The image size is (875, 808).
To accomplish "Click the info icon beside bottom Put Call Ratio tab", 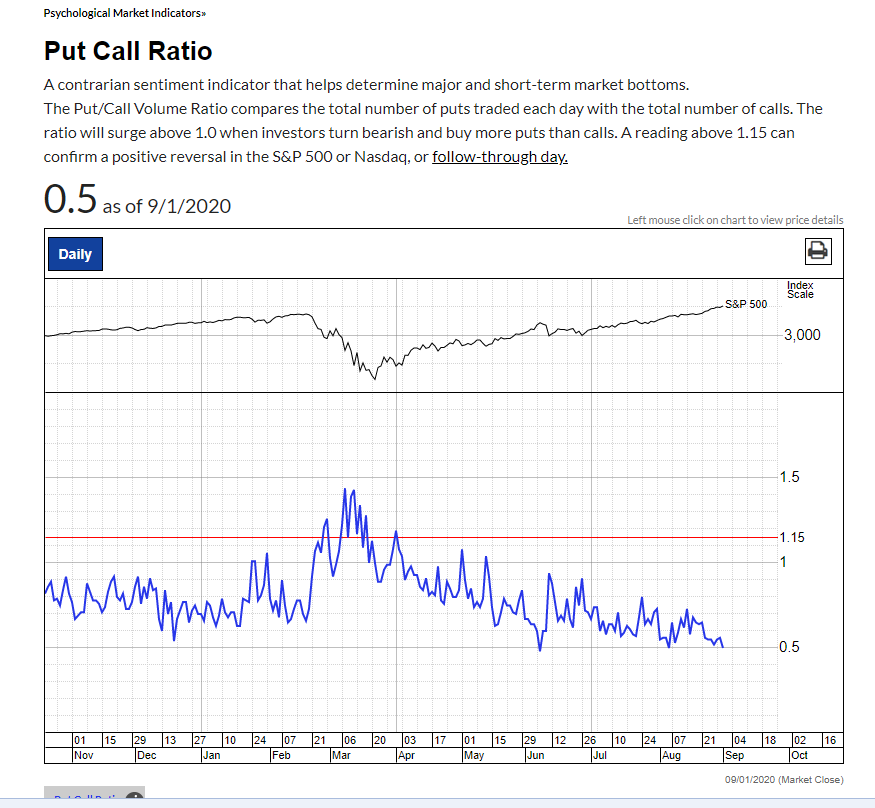I will click(x=133, y=798).
